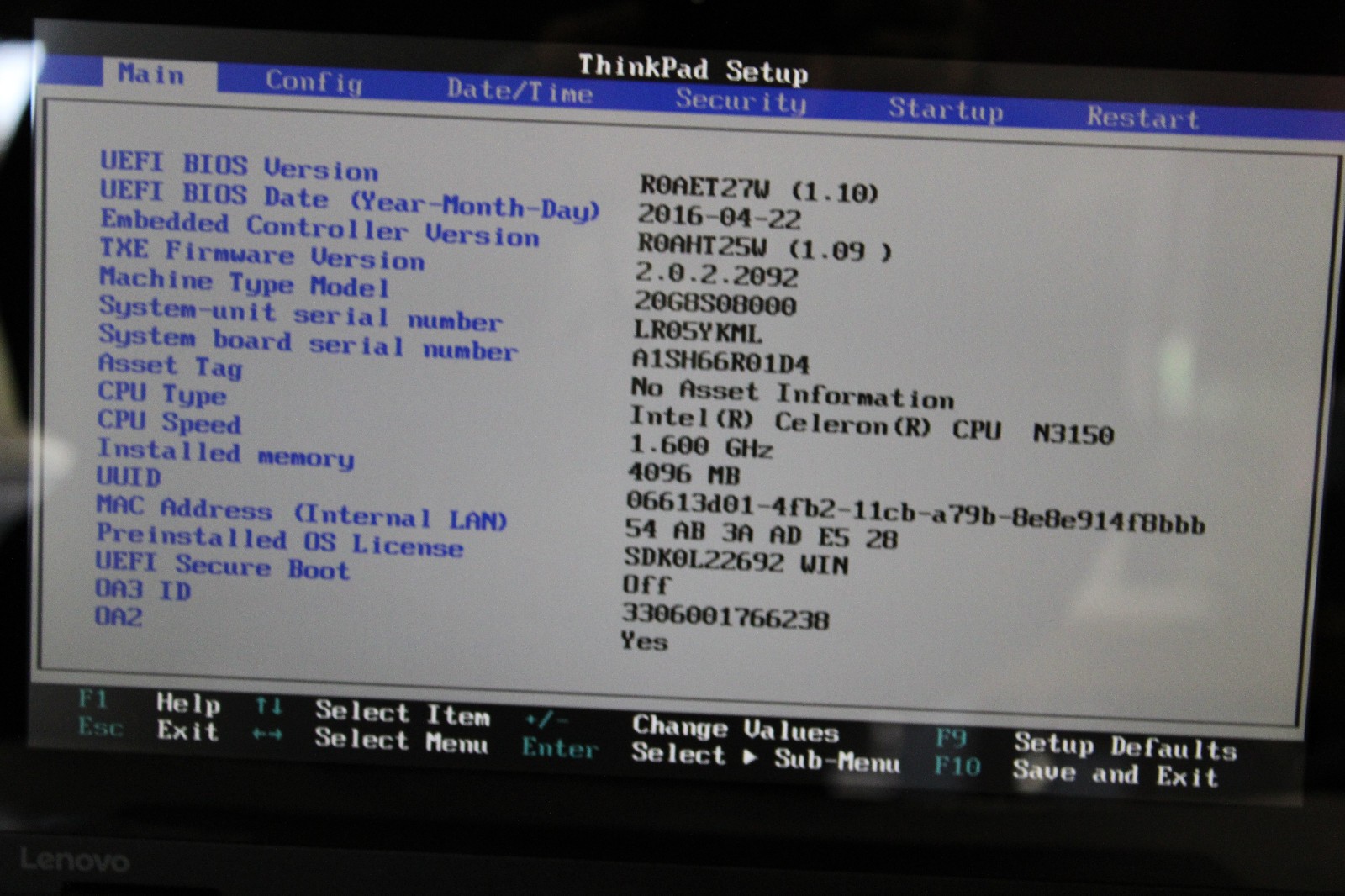The image size is (1345, 896).
Task: Select the CPU Type label
Action: (162, 393)
